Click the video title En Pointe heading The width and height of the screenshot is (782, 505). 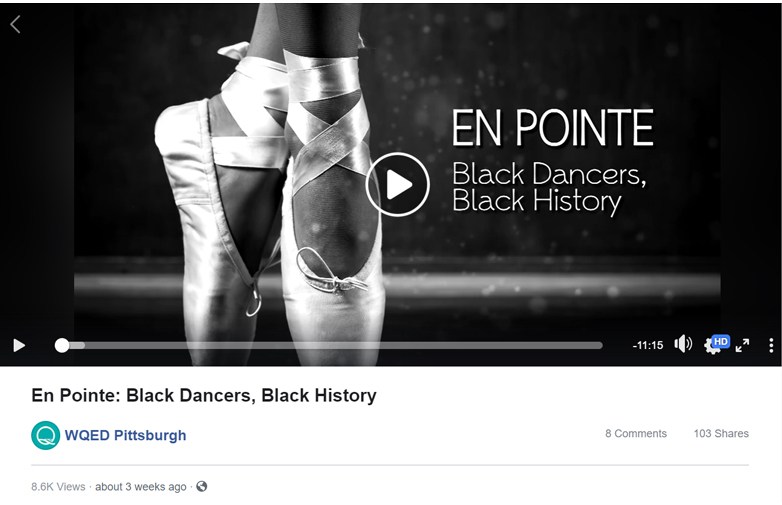point(203,395)
